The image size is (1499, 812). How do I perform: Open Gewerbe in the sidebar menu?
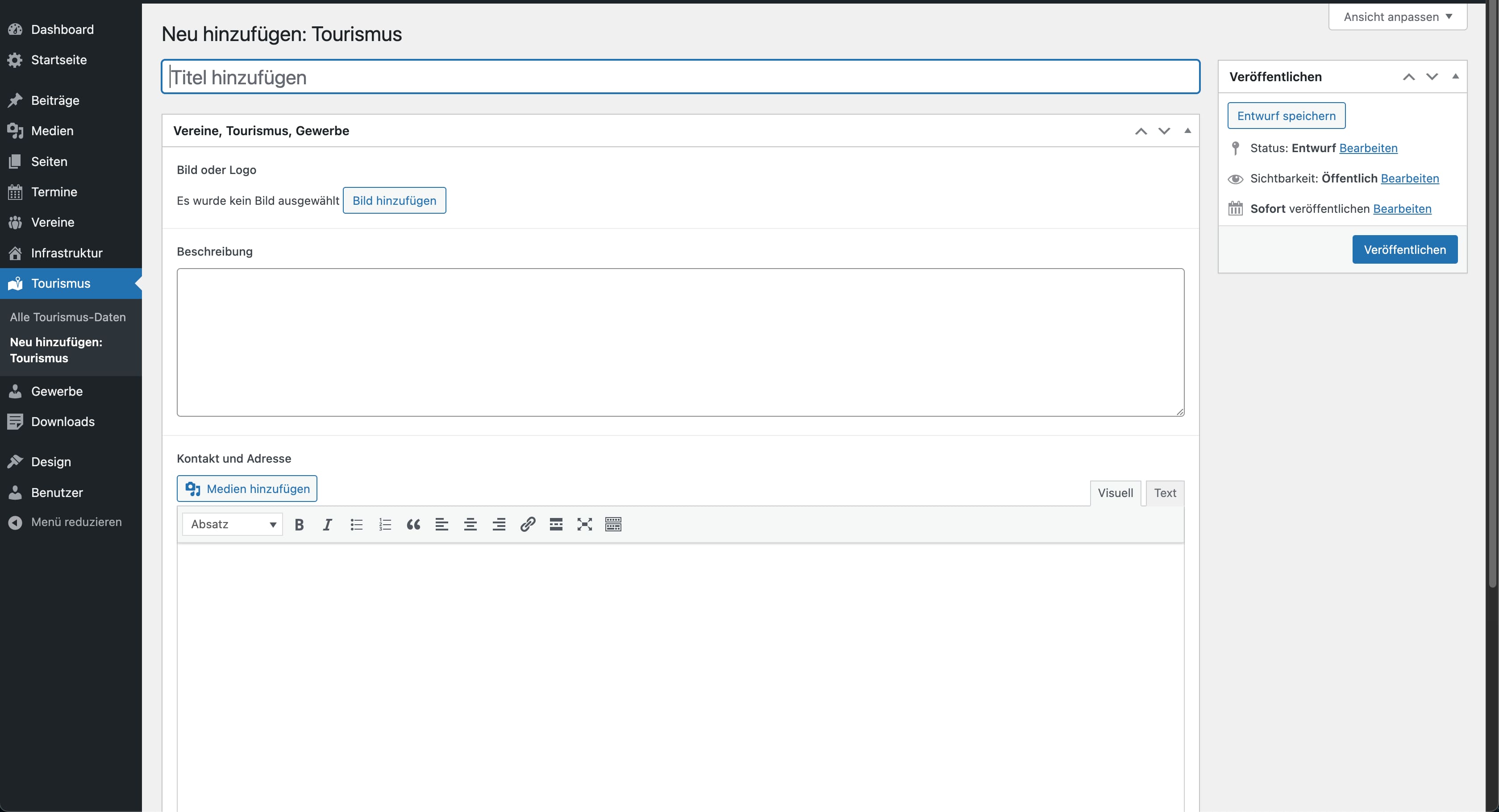coord(57,391)
